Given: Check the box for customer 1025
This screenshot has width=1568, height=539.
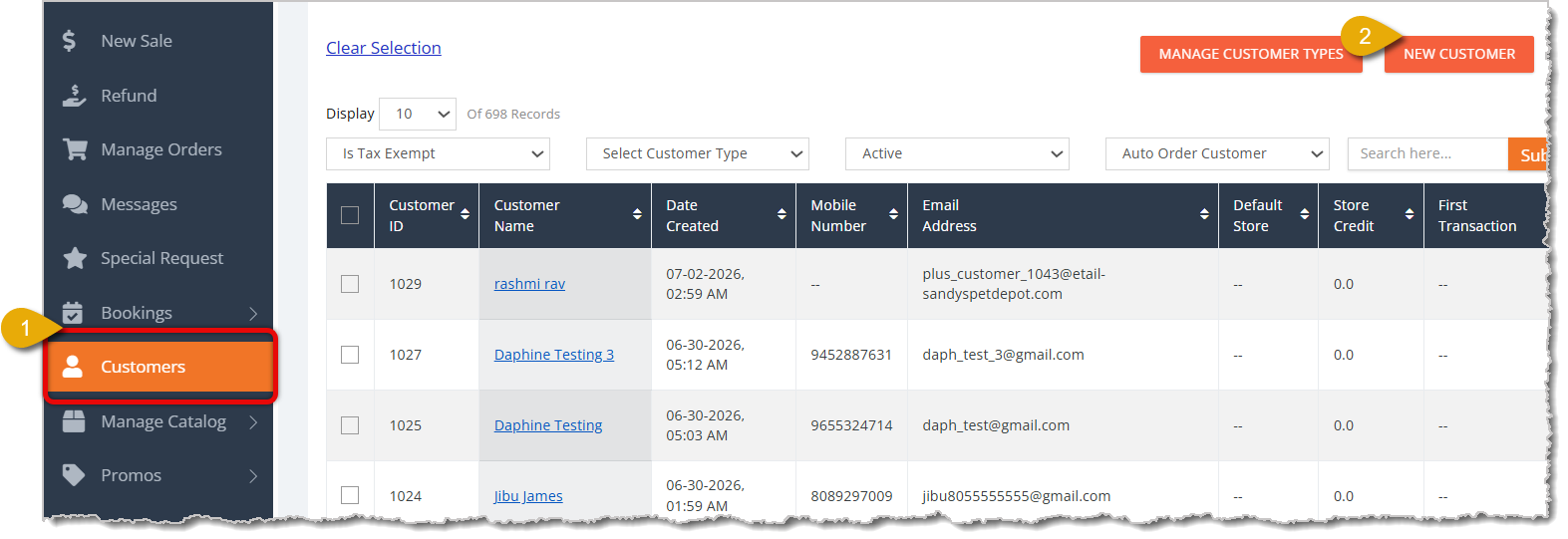Looking at the screenshot, I should click(x=350, y=425).
